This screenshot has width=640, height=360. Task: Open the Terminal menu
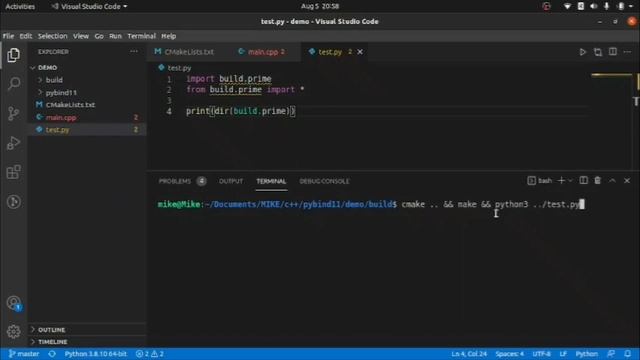[141, 36]
